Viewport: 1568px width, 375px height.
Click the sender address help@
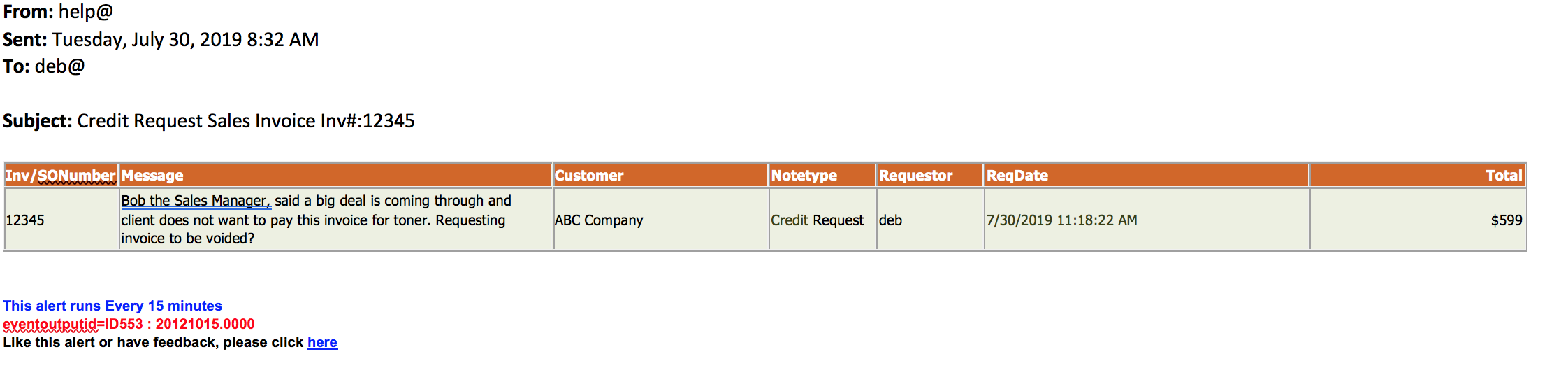[86, 12]
